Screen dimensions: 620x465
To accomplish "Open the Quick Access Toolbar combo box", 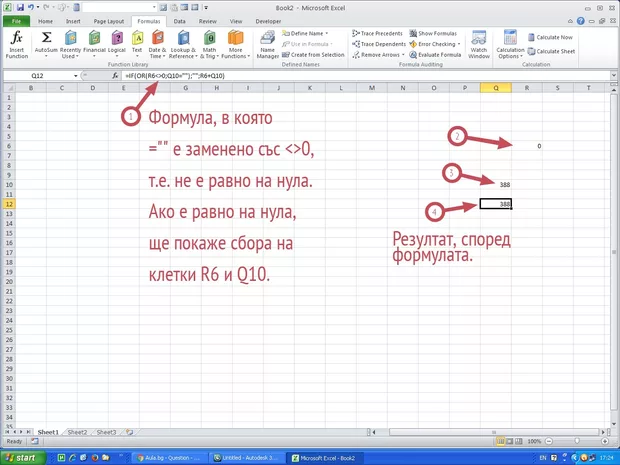I will click(120, 8).
